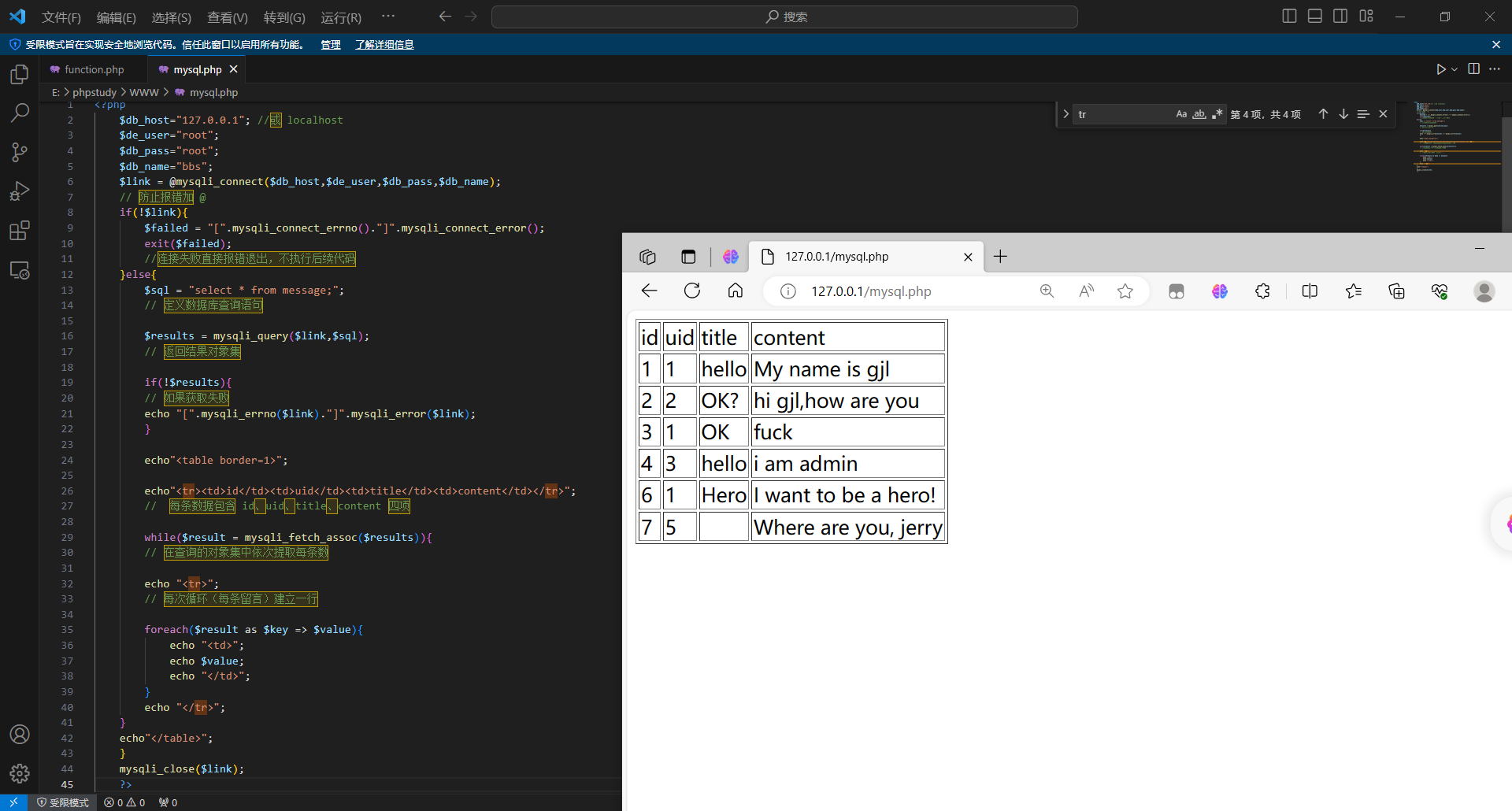Image resolution: width=1512 pixels, height=811 pixels.
Task: Toggle the secondary sidebar layout
Action: point(1340,17)
